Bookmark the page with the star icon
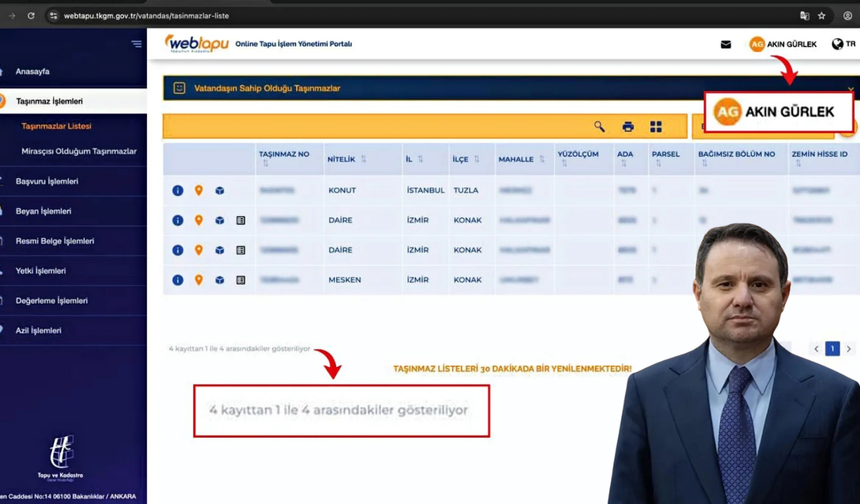Viewport: 860px width, 504px height. click(x=822, y=16)
